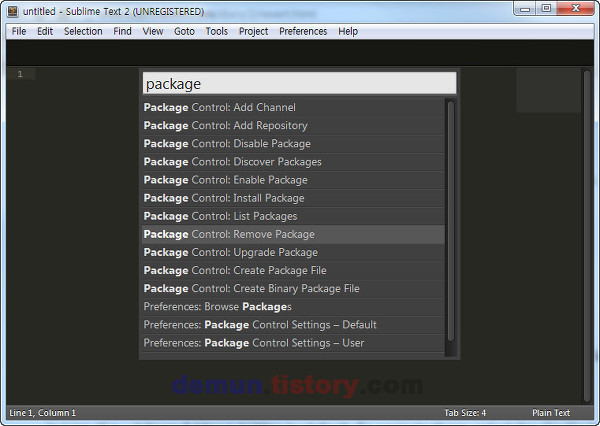600x426 pixels.
Task: Select Package Control: Discover Packages
Action: point(293,162)
